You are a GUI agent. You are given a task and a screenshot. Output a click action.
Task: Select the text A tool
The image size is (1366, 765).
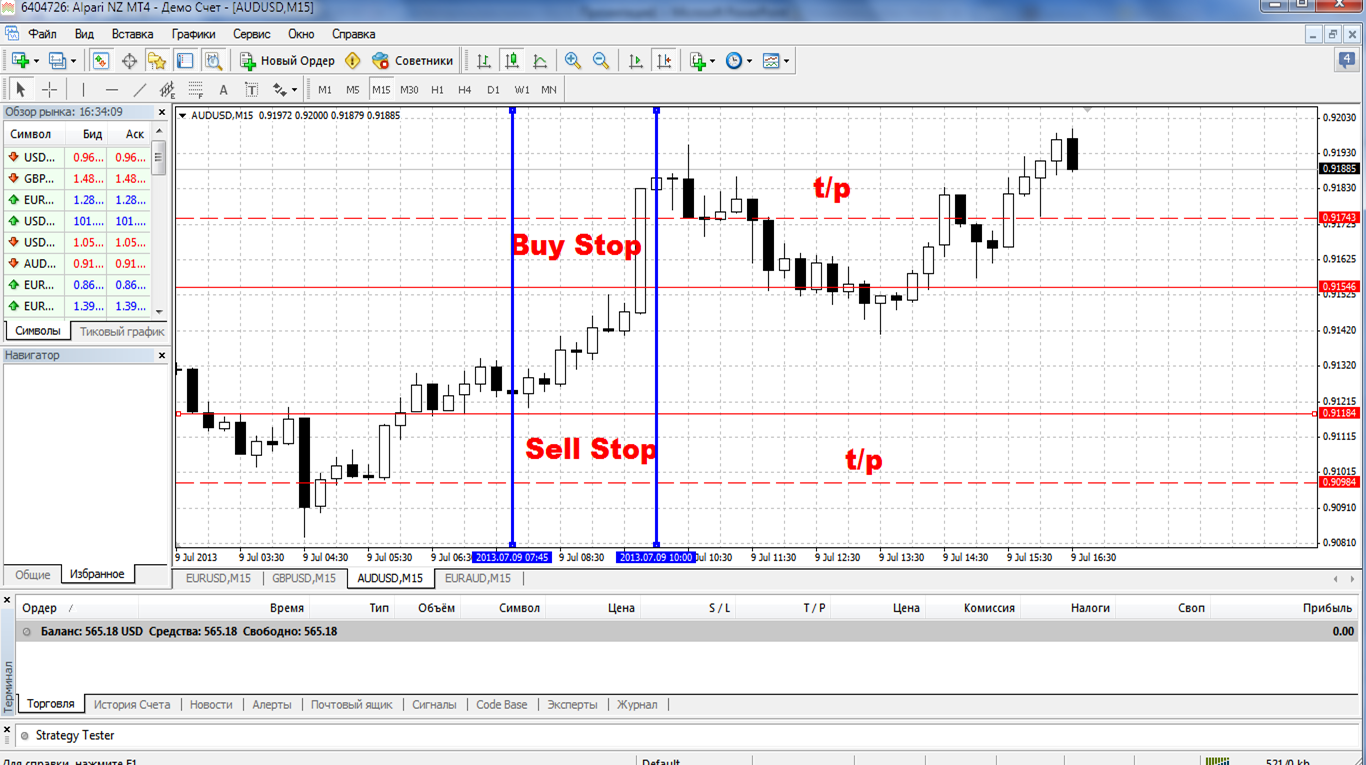coord(224,89)
